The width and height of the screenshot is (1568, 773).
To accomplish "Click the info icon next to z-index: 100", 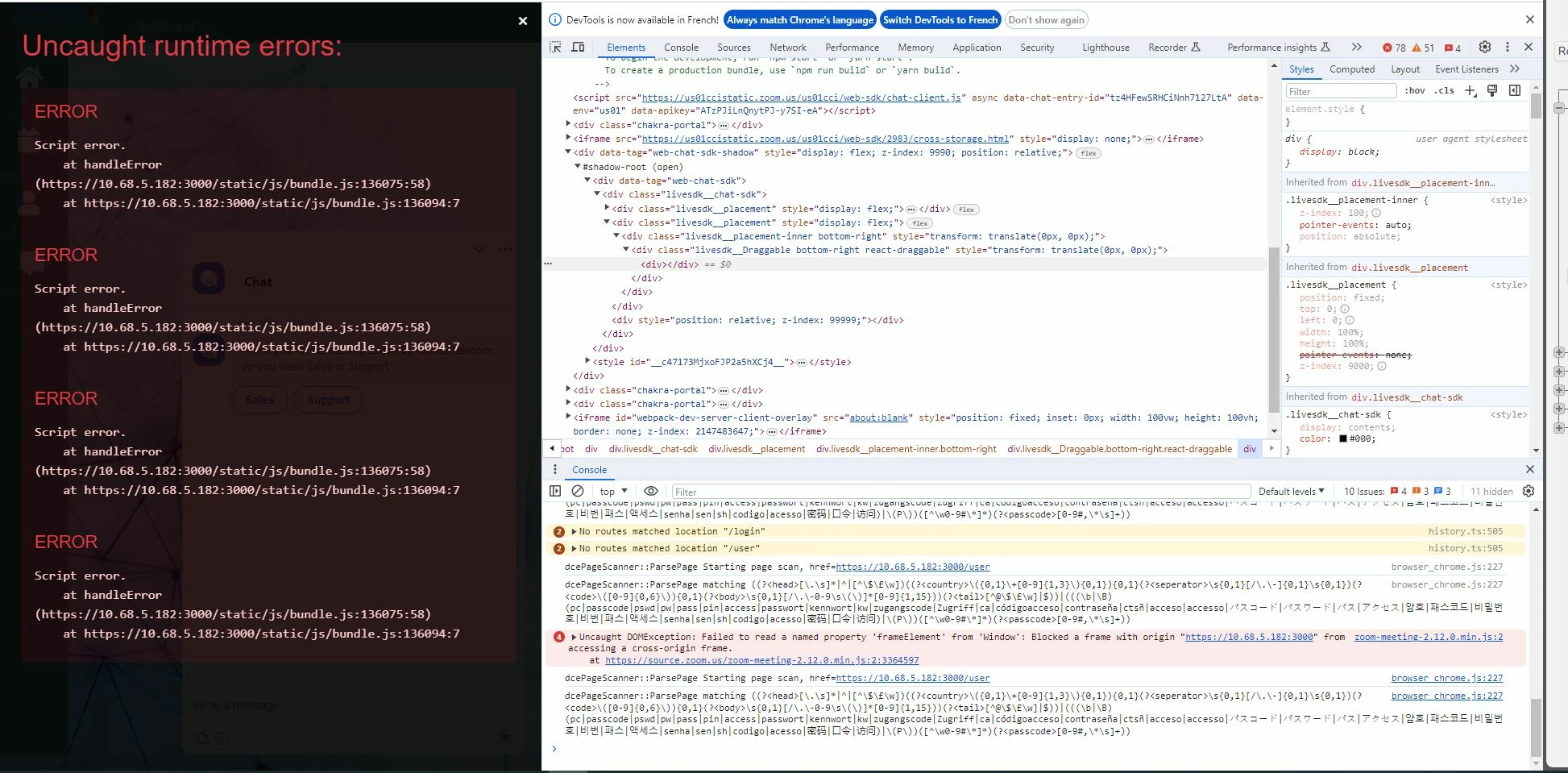I will 1376,214.
